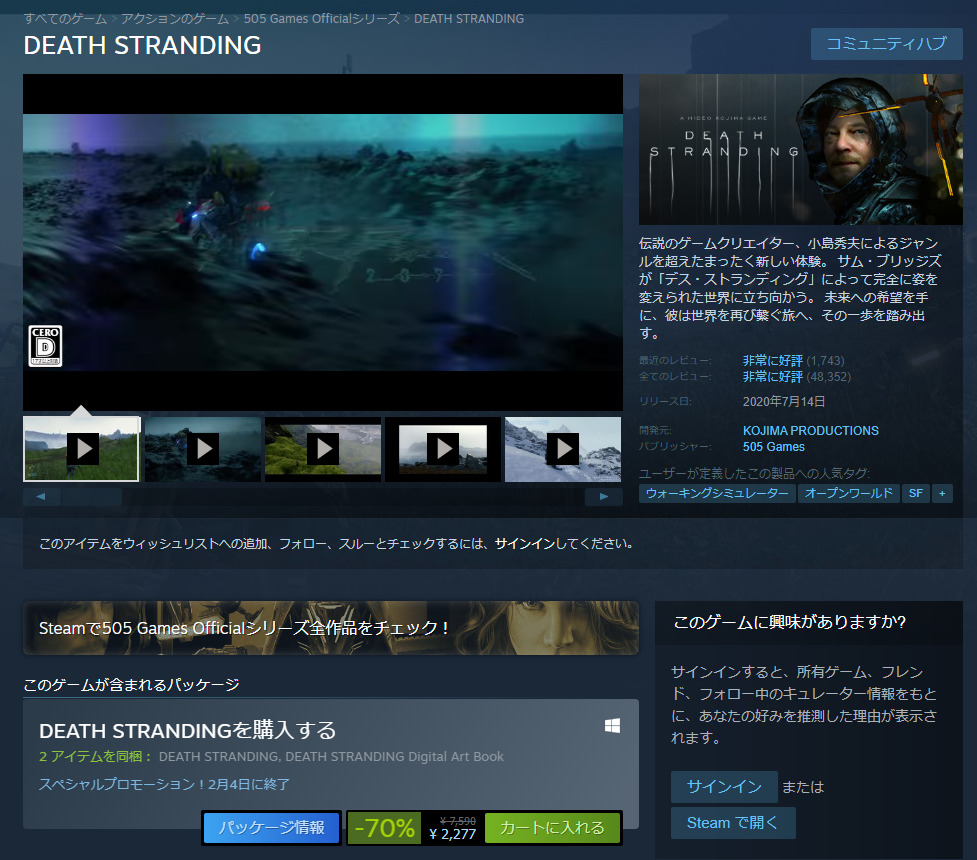The image size is (977, 860).
Task: Play the third trailer thumbnail with mossy hills
Action: 323,449
